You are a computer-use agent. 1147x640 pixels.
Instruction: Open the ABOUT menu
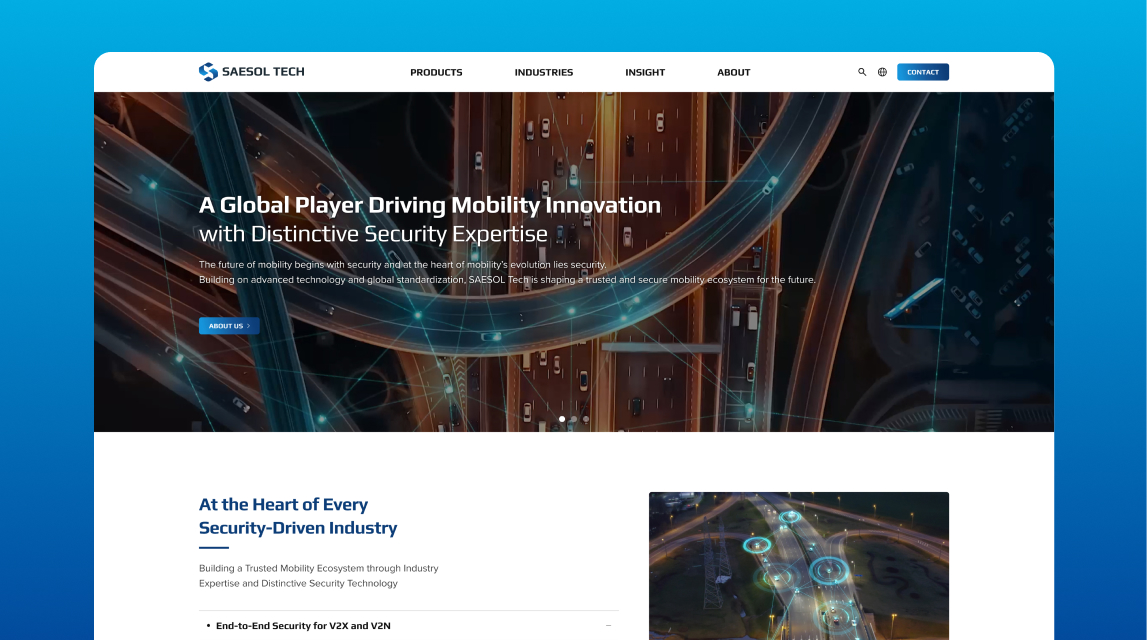[733, 72]
